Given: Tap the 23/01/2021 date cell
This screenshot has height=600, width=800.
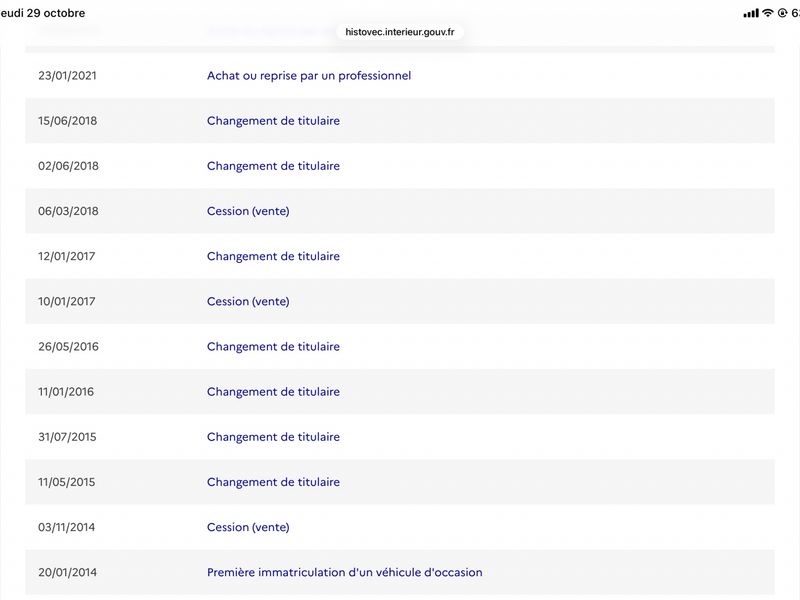Looking at the screenshot, I should point(67,76).
